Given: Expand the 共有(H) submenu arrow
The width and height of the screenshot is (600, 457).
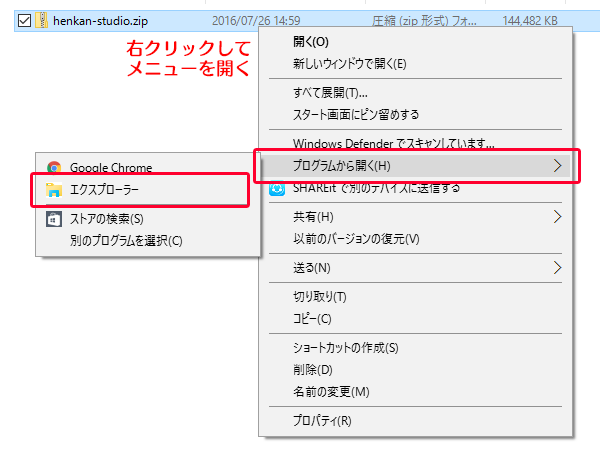Looking at the screenshot, I should point(558,216).
